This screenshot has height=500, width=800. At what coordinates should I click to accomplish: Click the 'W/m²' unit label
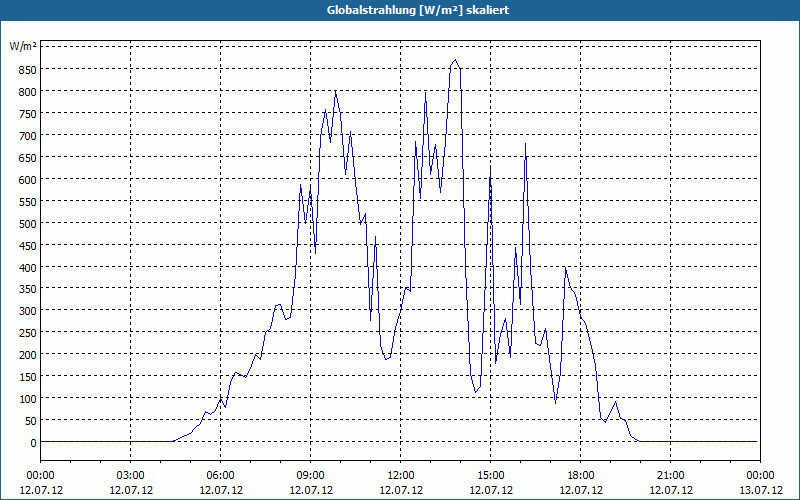pyautogui.click(x=23, y=46)
